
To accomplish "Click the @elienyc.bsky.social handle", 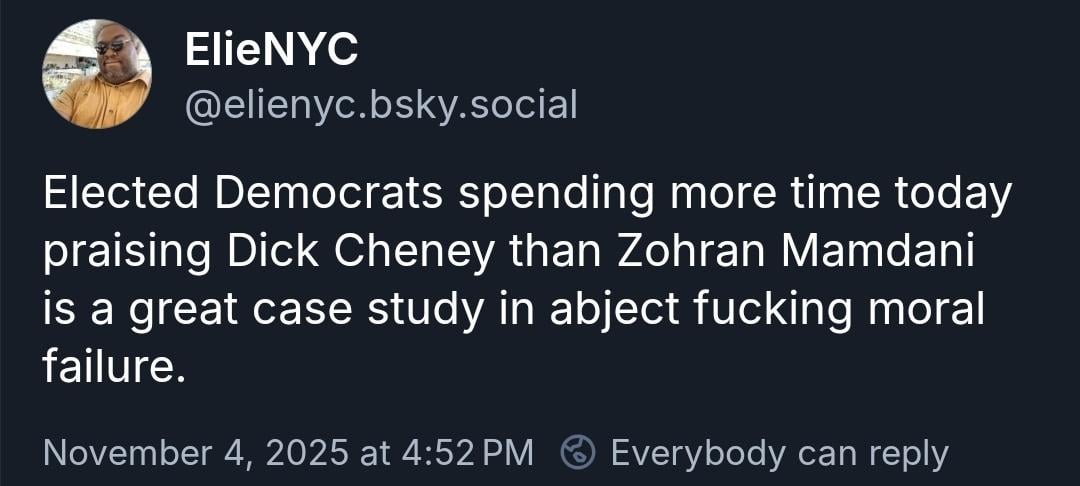I will (x=381, y=103).
